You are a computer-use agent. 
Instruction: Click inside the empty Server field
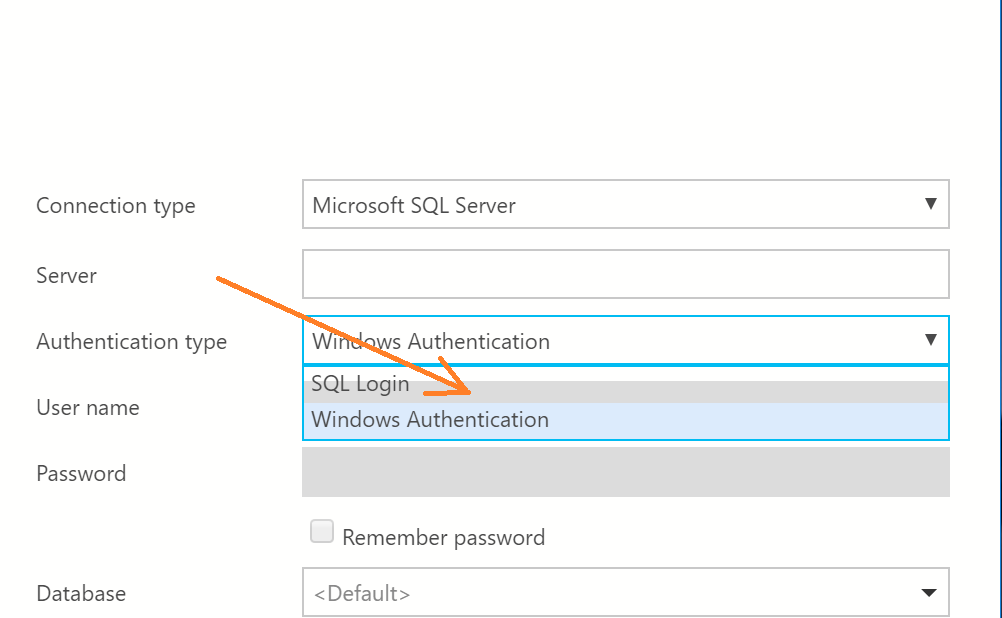(x=620, y=273)
